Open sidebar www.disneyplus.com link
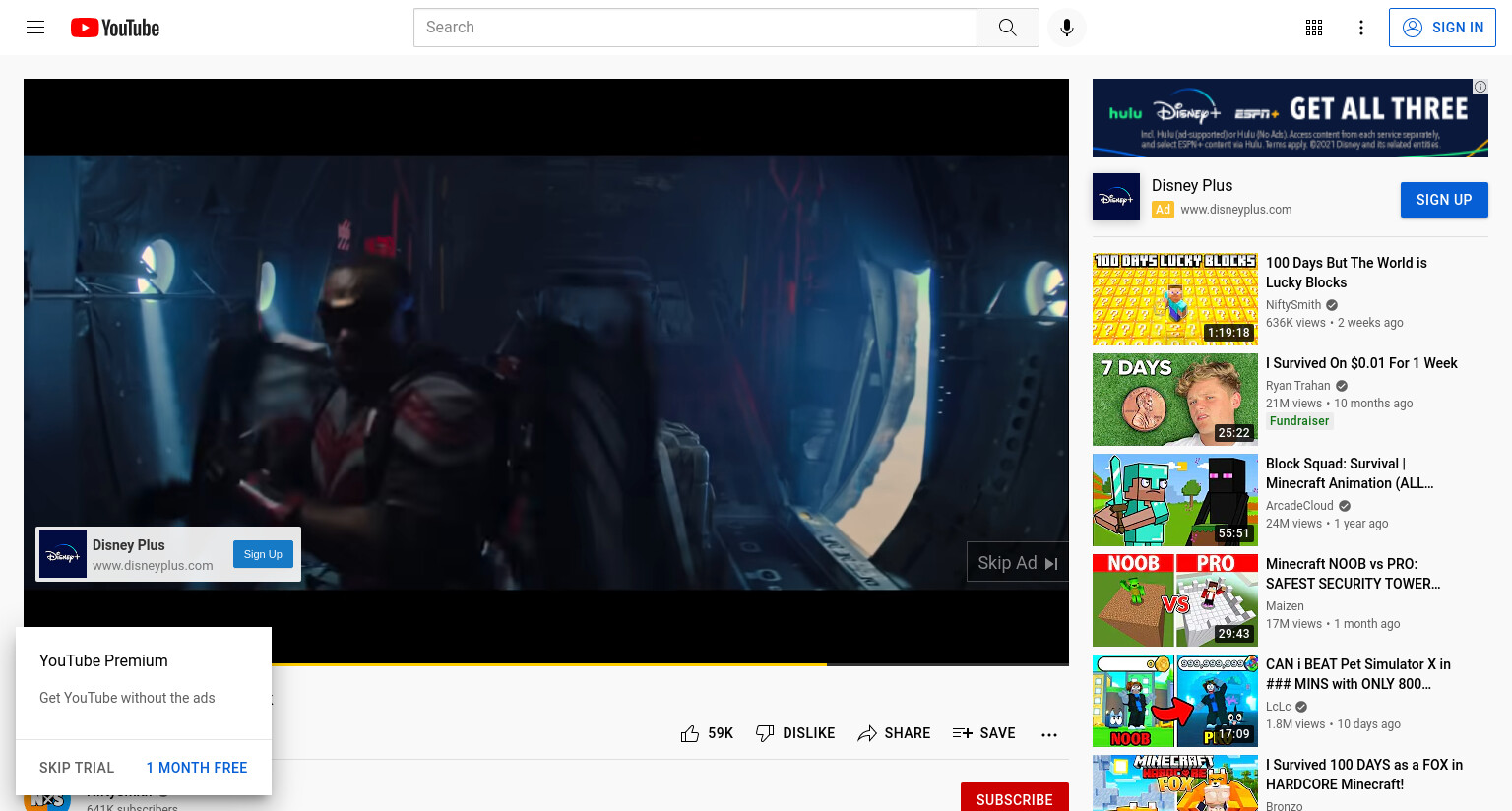The image size is (1512, 811). click(1236, 210)
